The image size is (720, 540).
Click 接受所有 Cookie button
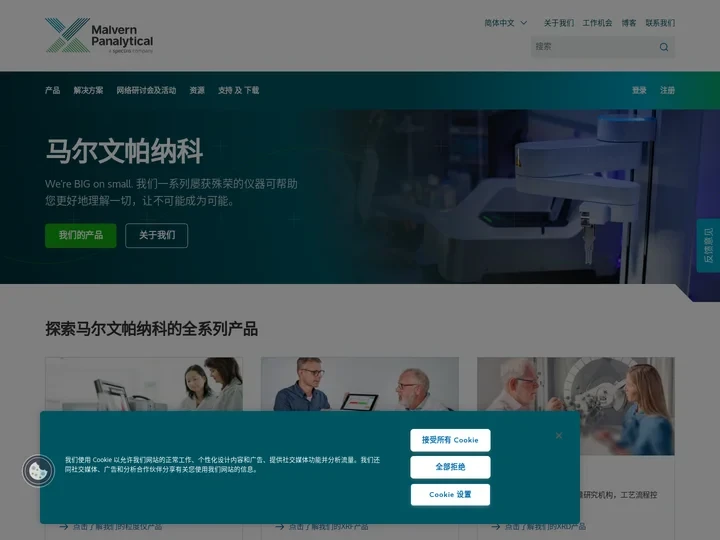tap(450, 440)
